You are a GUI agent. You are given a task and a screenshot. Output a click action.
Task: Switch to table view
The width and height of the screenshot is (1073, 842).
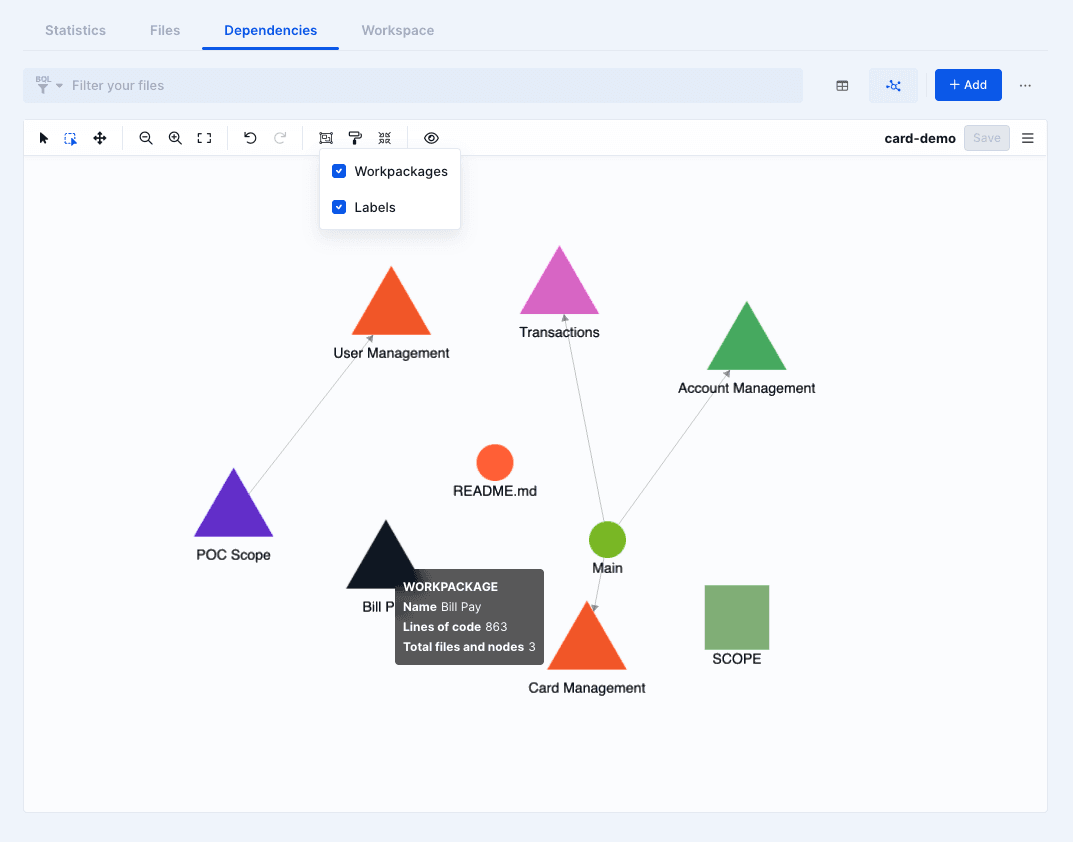[842, 86]
